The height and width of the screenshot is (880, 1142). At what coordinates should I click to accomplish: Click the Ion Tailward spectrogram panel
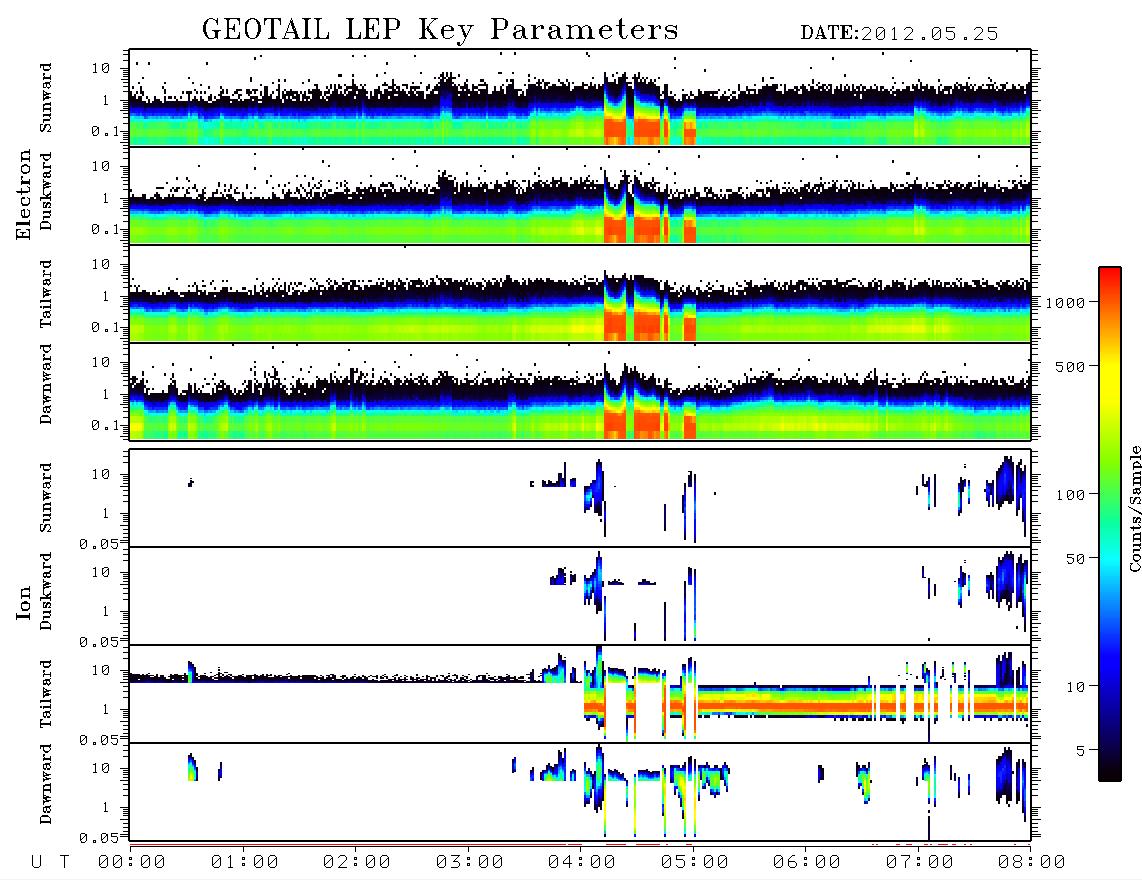click(580, 694)
